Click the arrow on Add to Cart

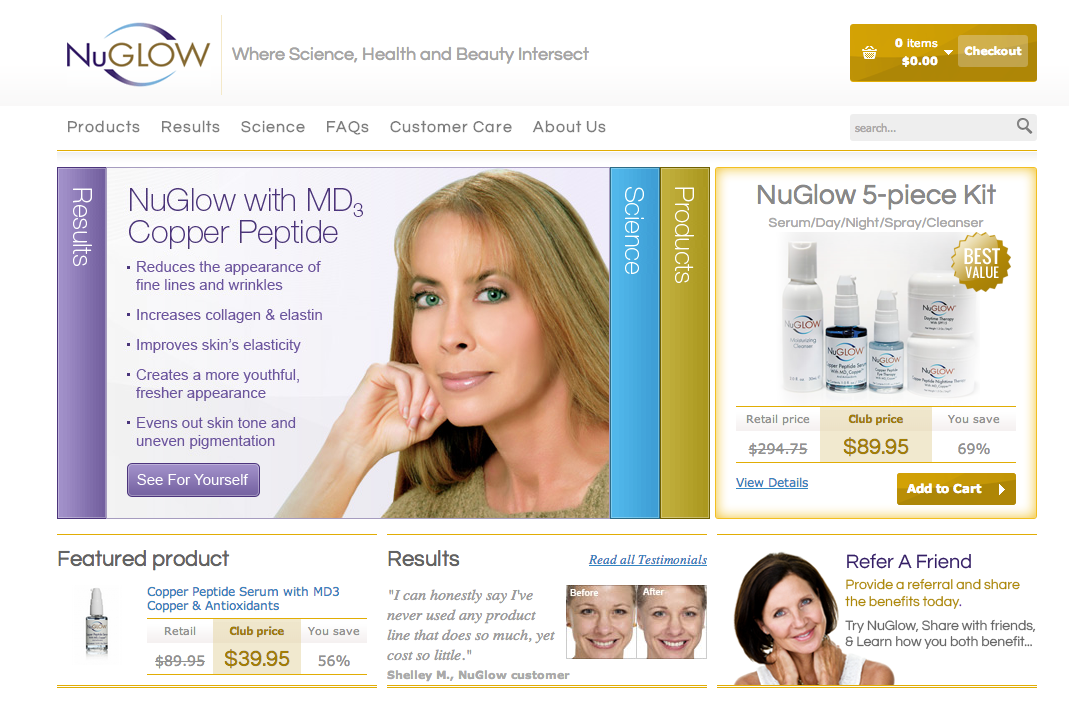click(1002, 489)
